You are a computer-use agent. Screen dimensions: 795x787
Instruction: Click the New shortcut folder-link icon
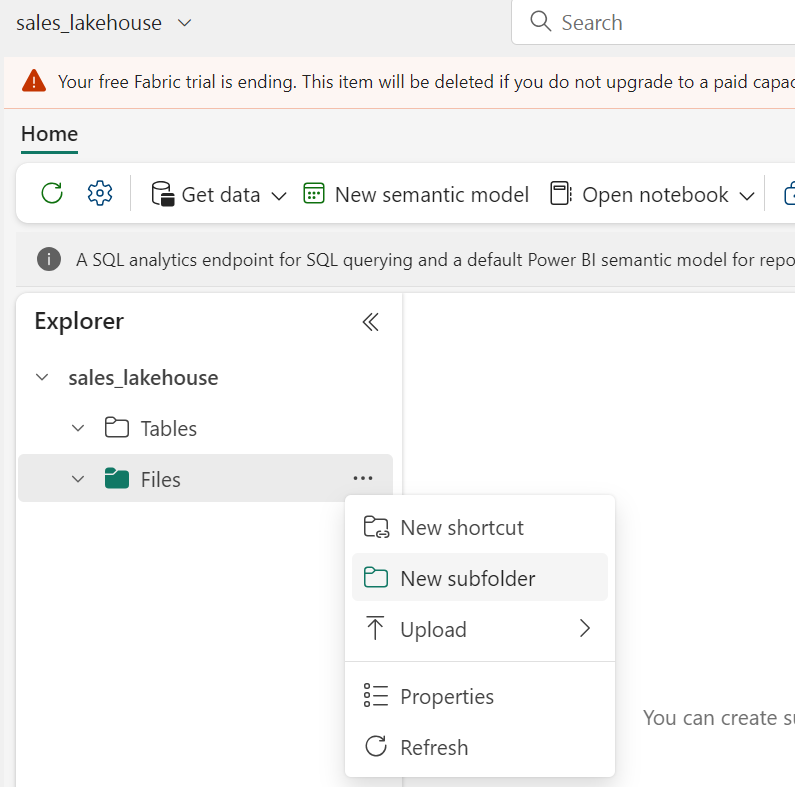(376, 527)
